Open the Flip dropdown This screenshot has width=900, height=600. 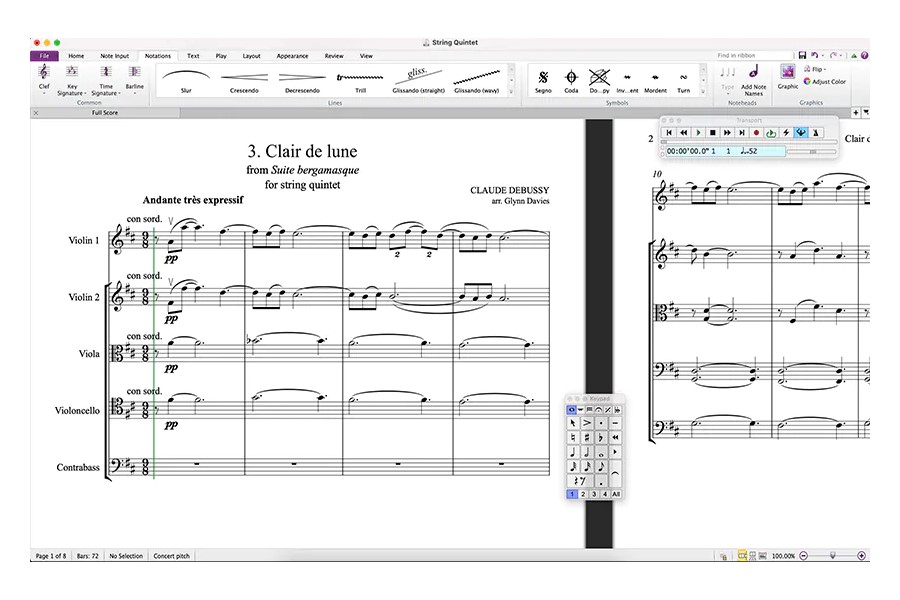click(x=815, y=69)
